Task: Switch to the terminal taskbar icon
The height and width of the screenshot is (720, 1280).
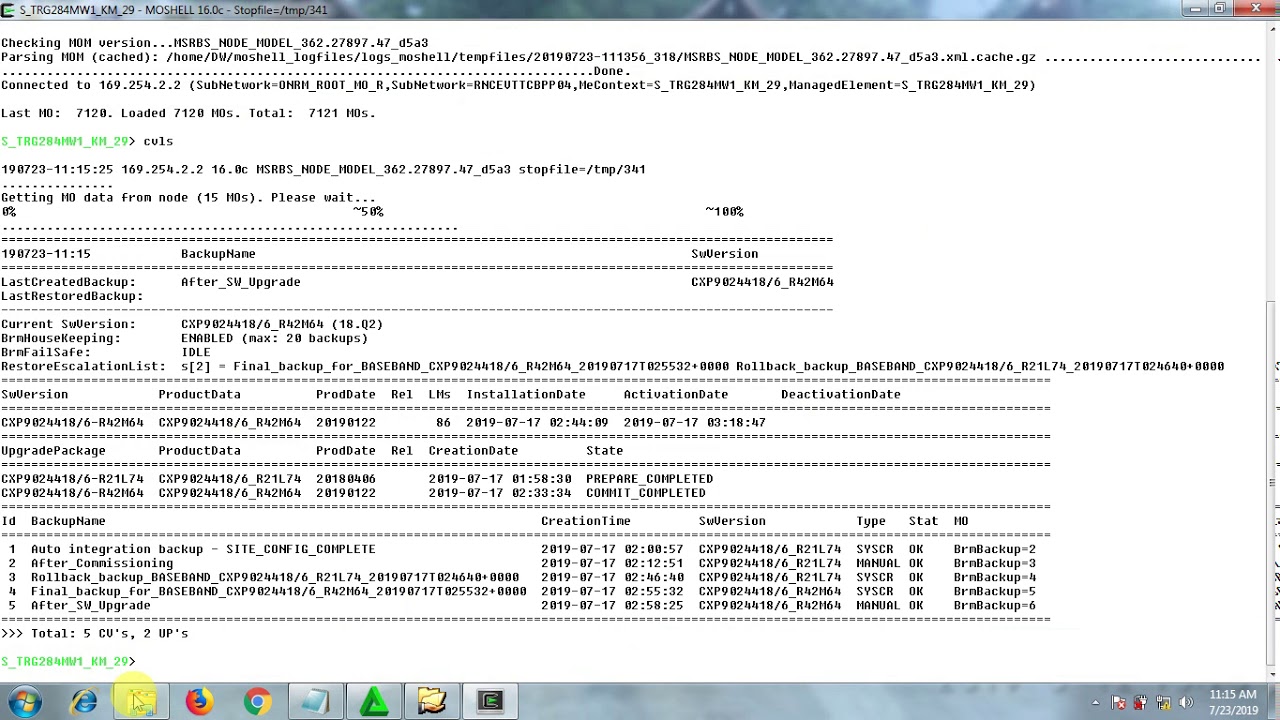Action: coord(490,702)
